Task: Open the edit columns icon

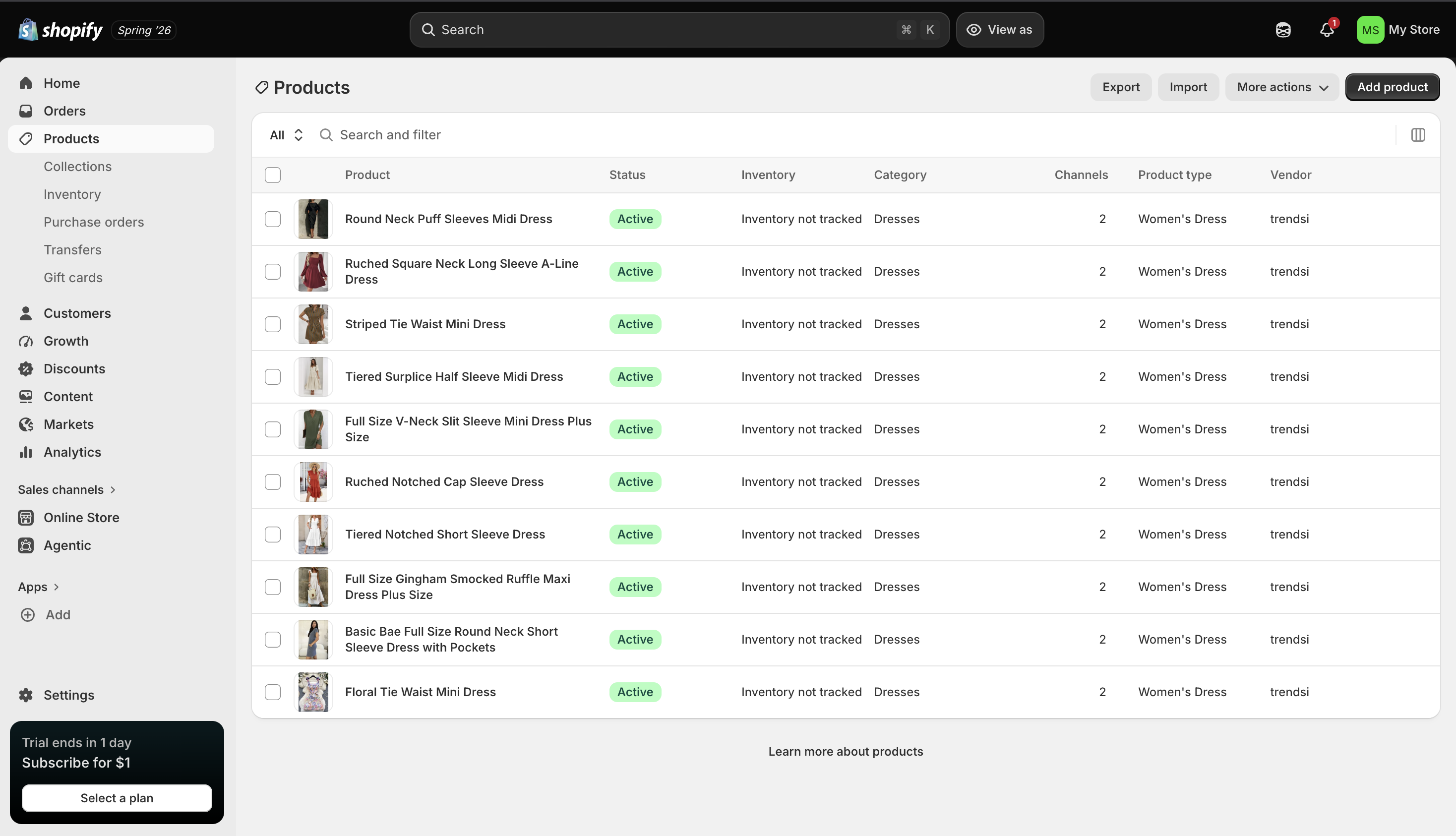Action: [x=1417, y=135]
